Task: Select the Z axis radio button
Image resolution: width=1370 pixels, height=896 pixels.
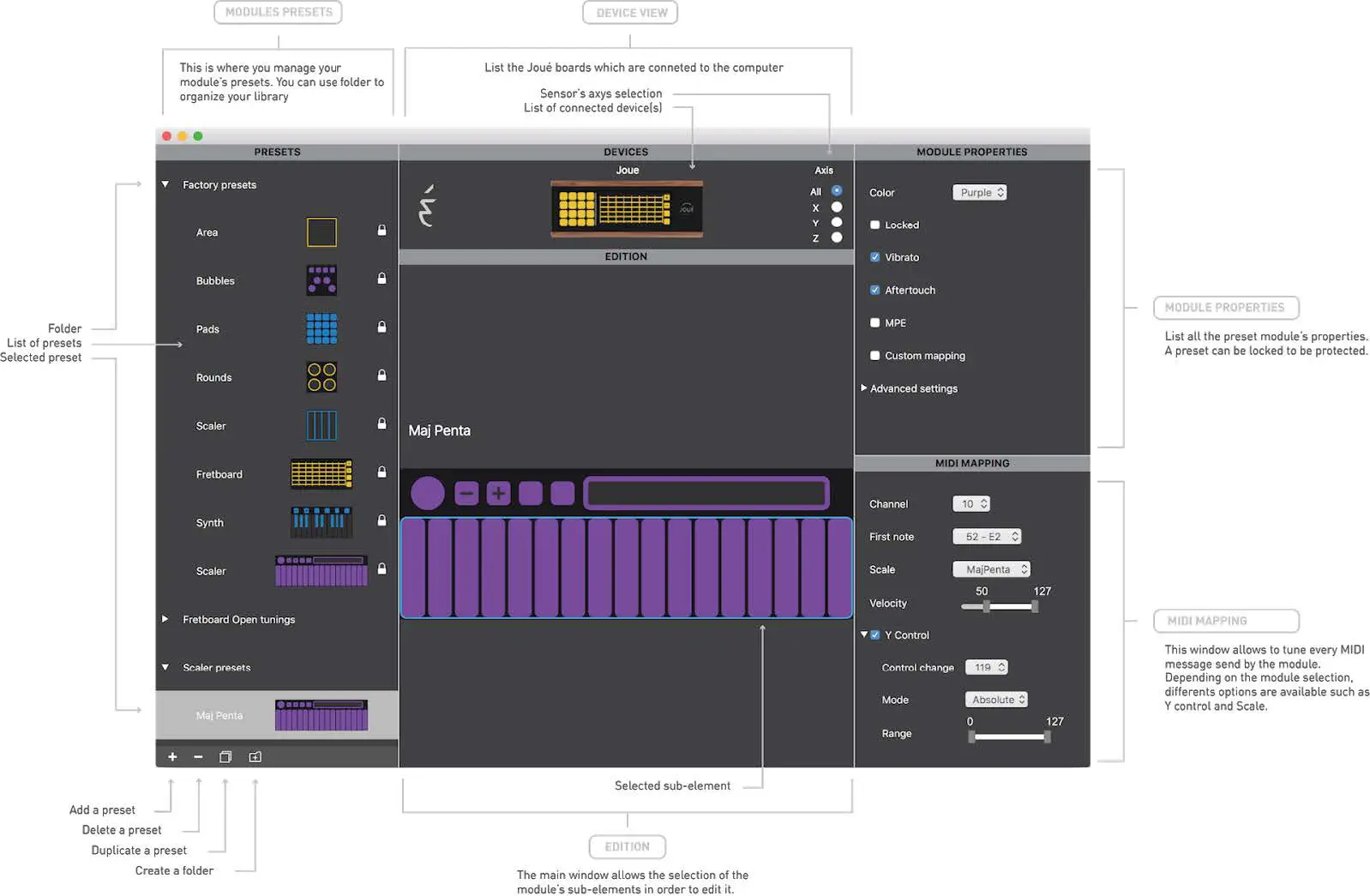Action: tap(837, 238)
